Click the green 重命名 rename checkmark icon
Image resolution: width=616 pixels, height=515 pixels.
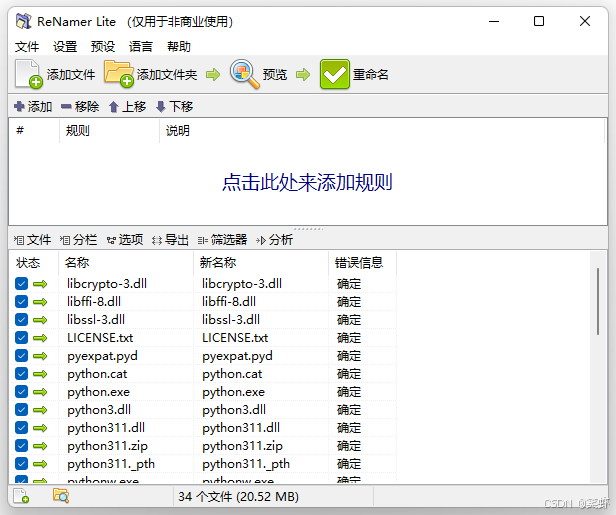[x=334, y=74]
